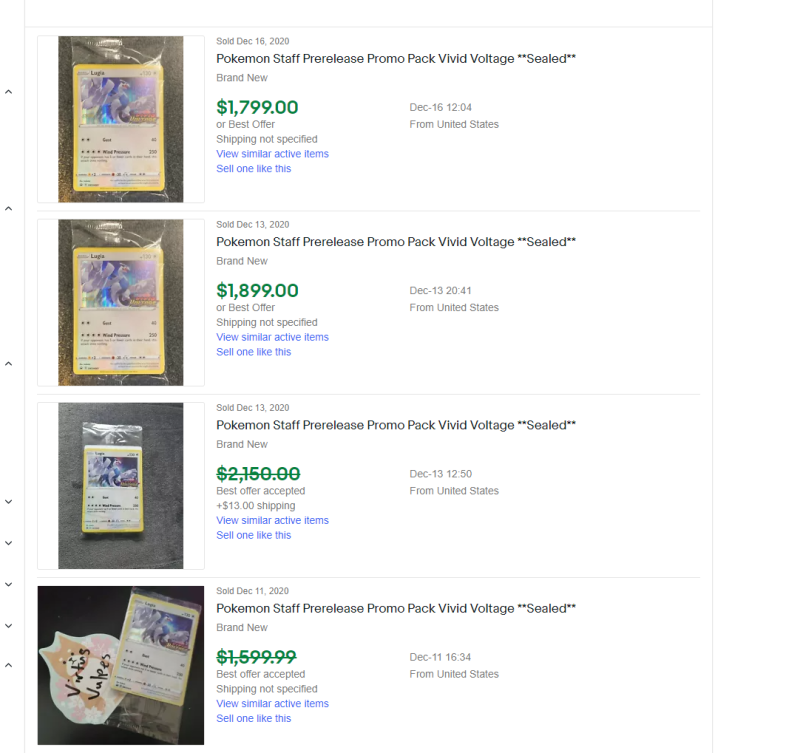Select "Sell one like this" for the $2,150.00 listing
This screenshot has height=753, width=800.
click(254, 535)
